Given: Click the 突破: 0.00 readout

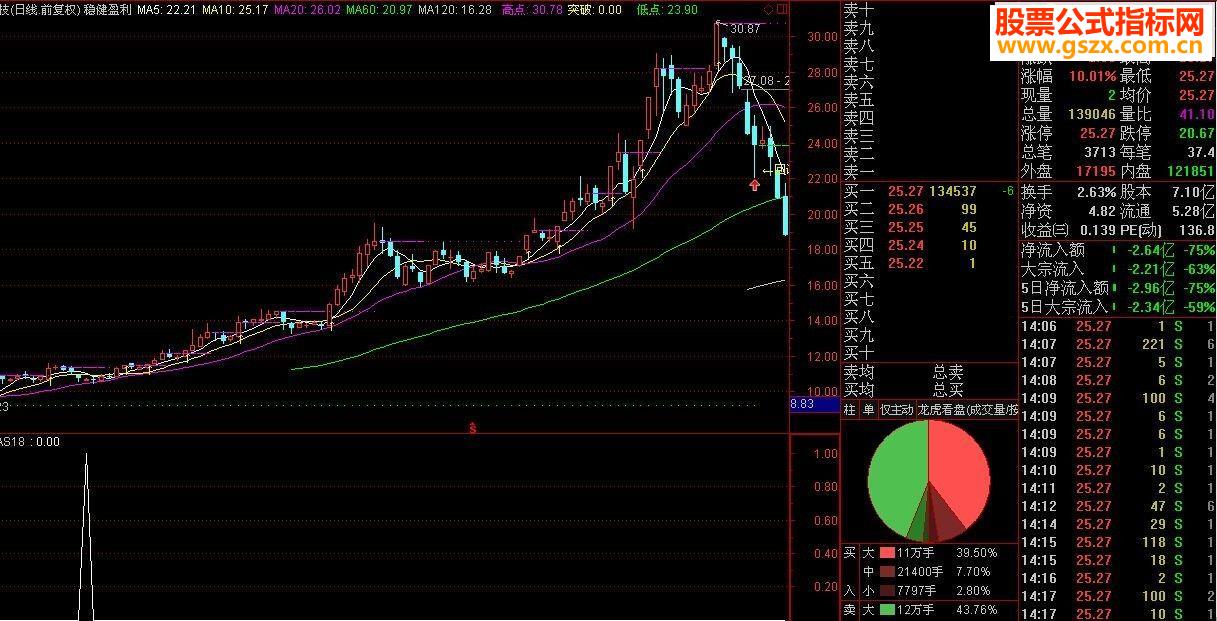Looking at the screenshot, I should coord(595,9).
